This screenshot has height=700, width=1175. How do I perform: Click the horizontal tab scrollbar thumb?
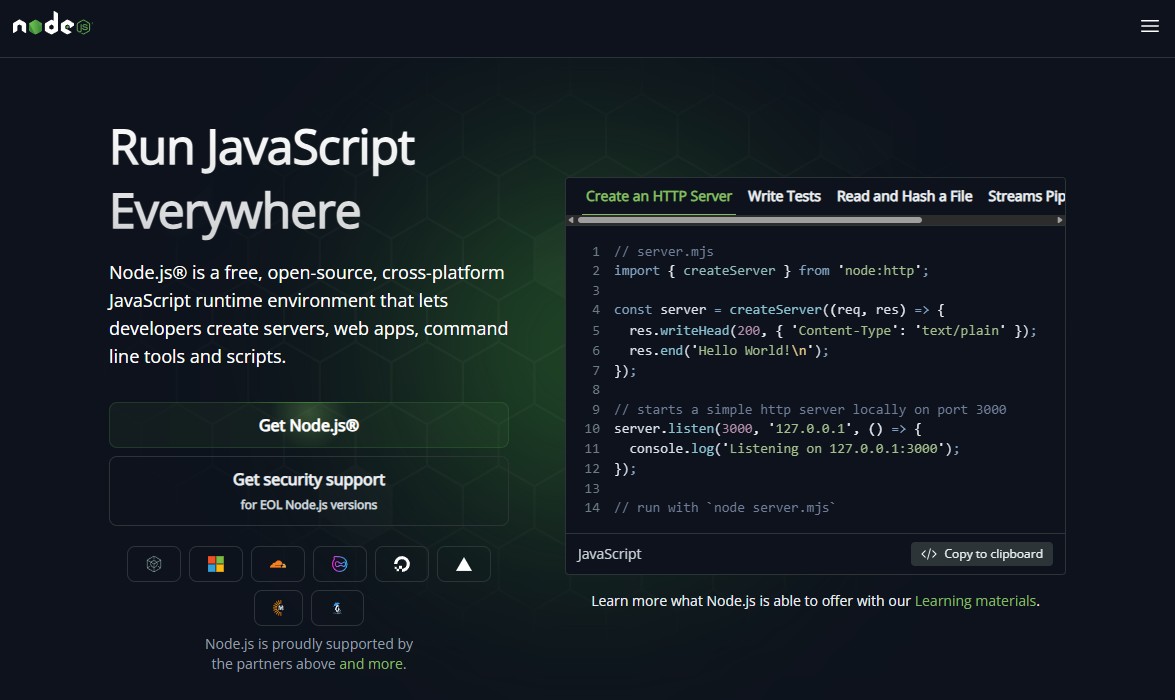pos(749,220)
